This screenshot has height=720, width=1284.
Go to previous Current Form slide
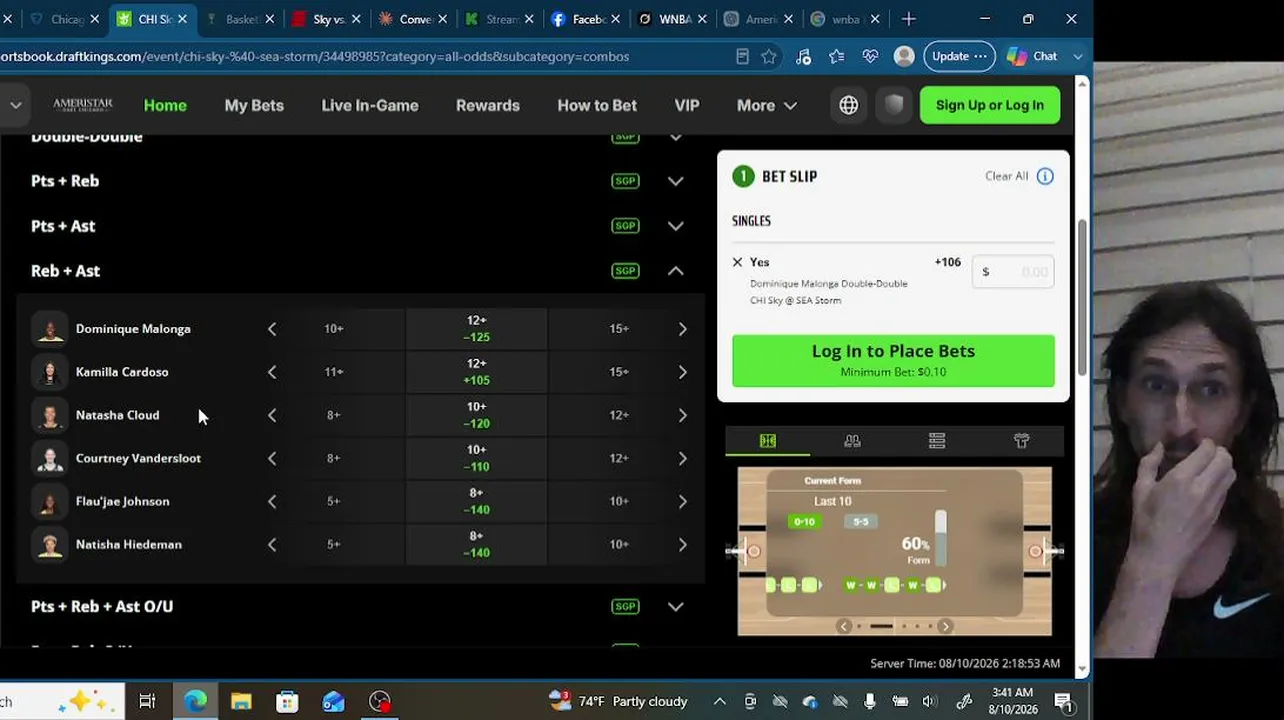point(844,626)
